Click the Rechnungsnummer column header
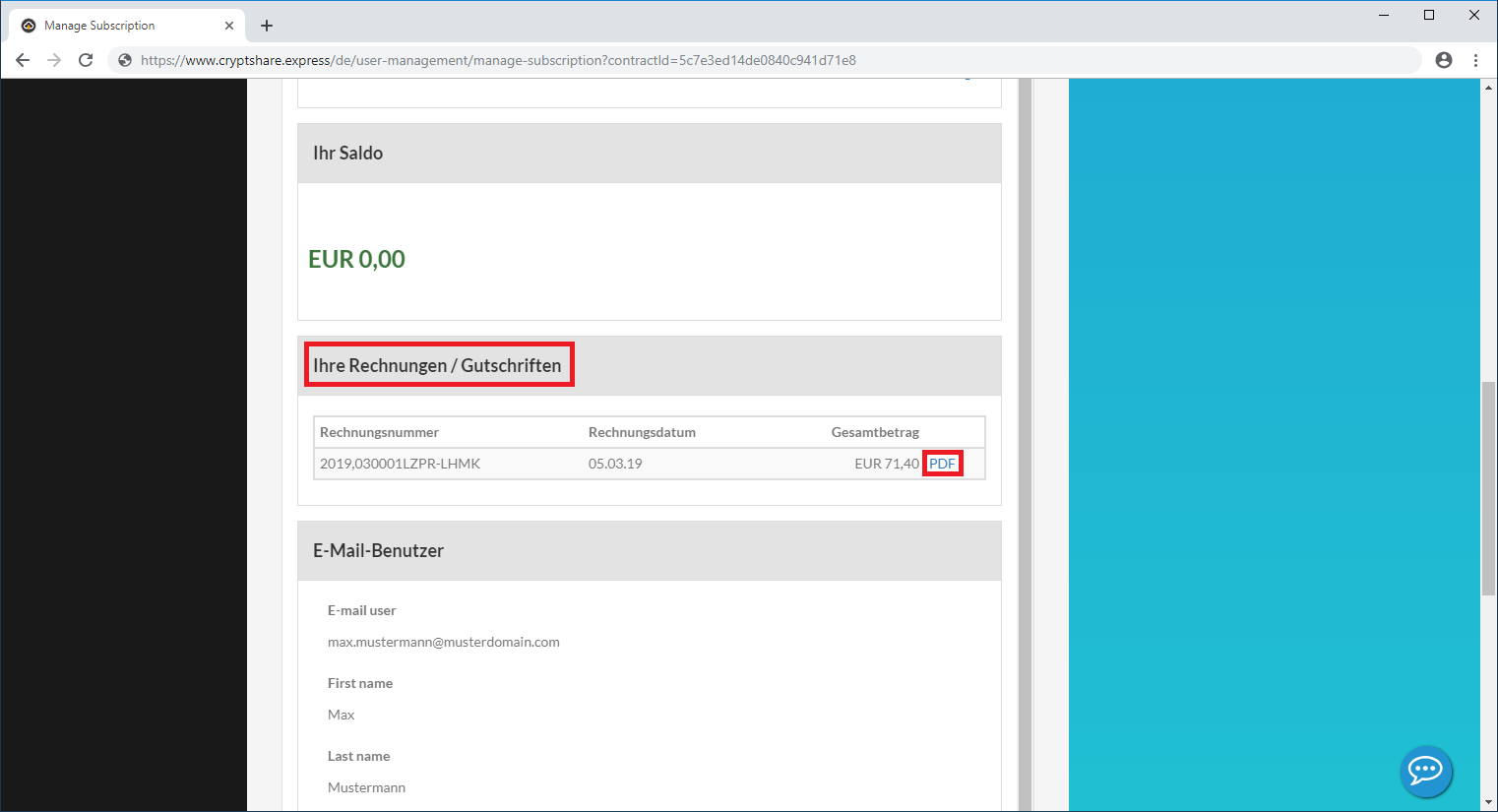1498x812 pixels. coord(379,432)
